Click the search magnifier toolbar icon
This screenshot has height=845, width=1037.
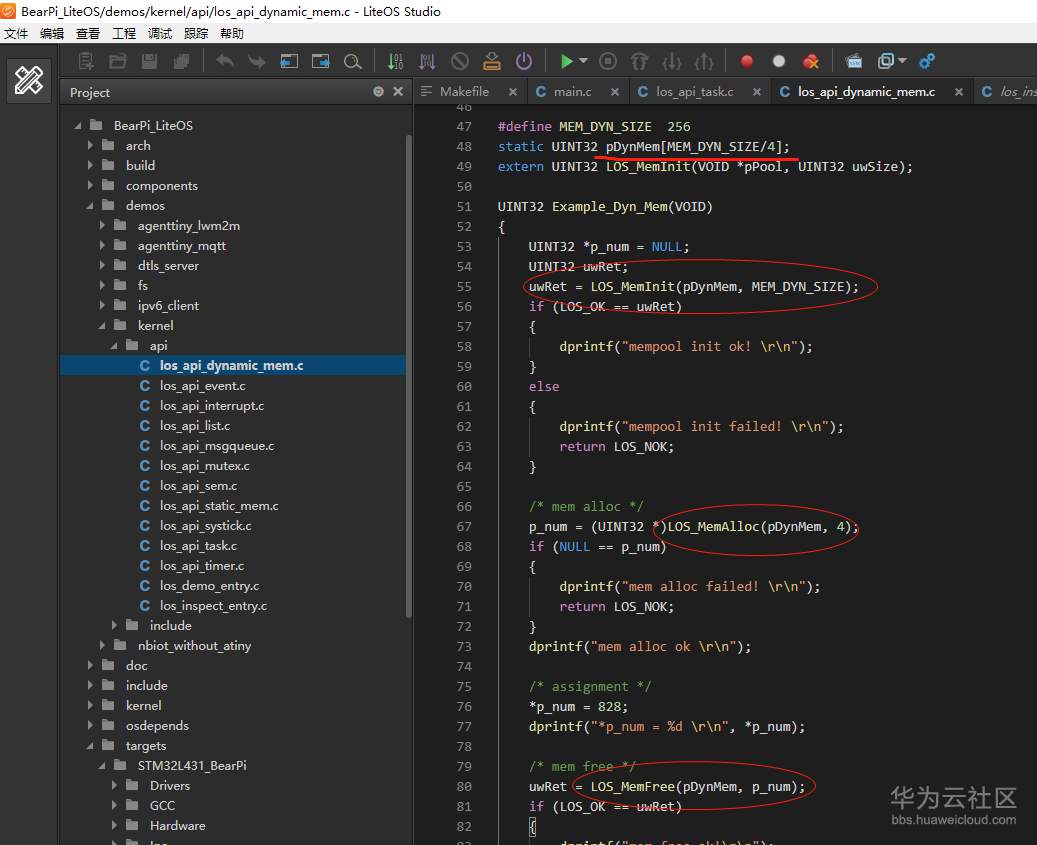coord(352,61)
